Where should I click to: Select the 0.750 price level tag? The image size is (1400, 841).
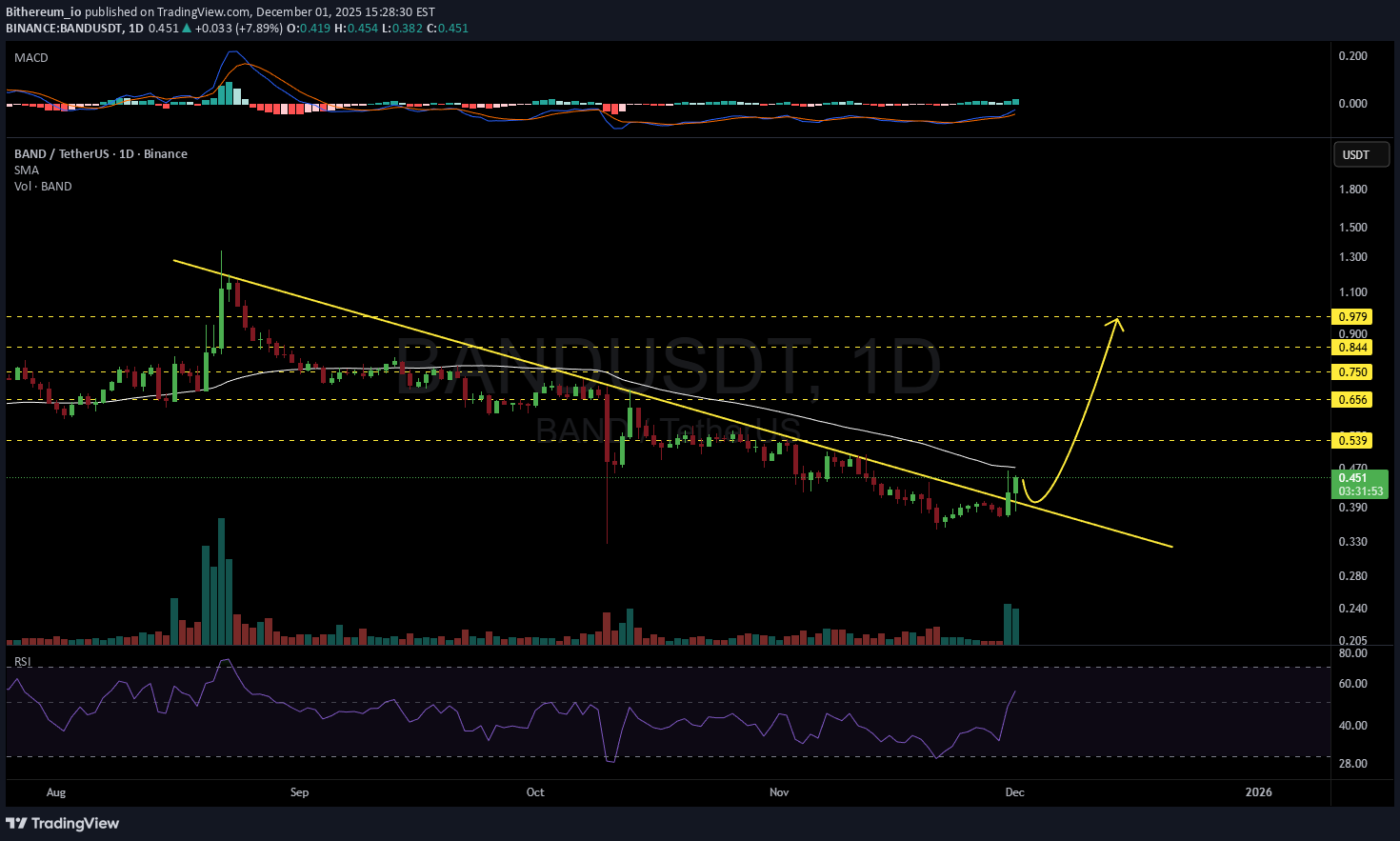coord(1353,372)
